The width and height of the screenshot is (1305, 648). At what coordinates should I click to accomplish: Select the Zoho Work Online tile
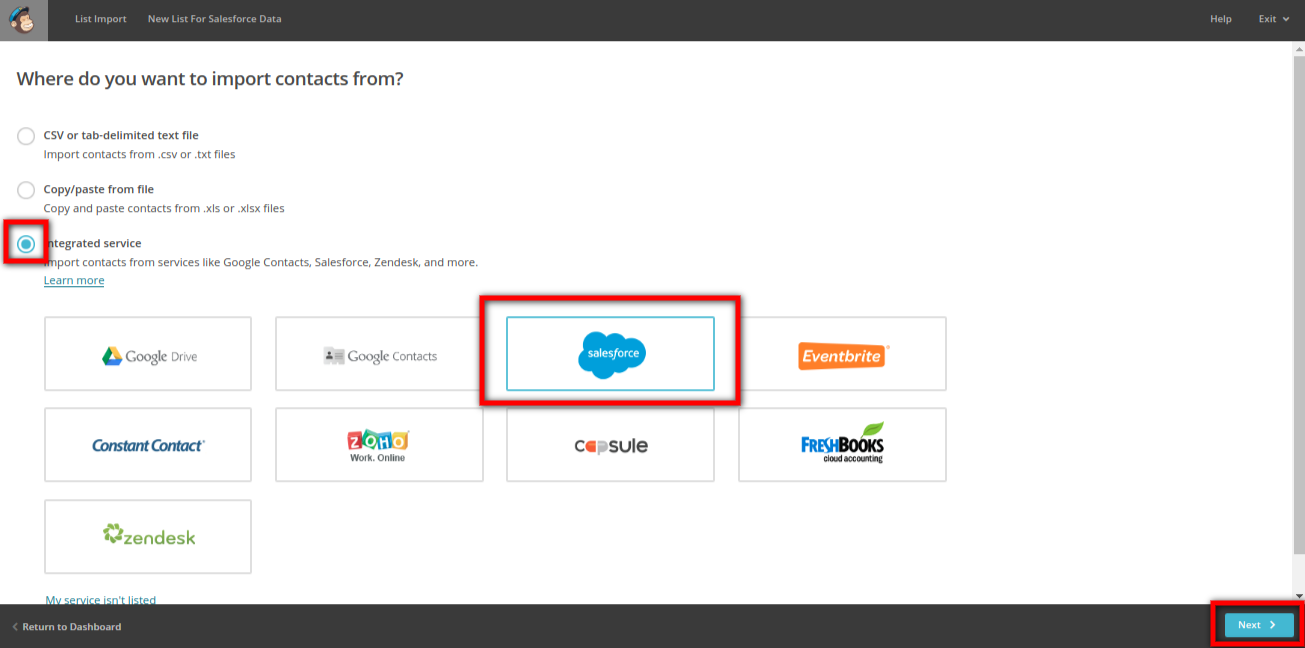(x=379, y=445)
